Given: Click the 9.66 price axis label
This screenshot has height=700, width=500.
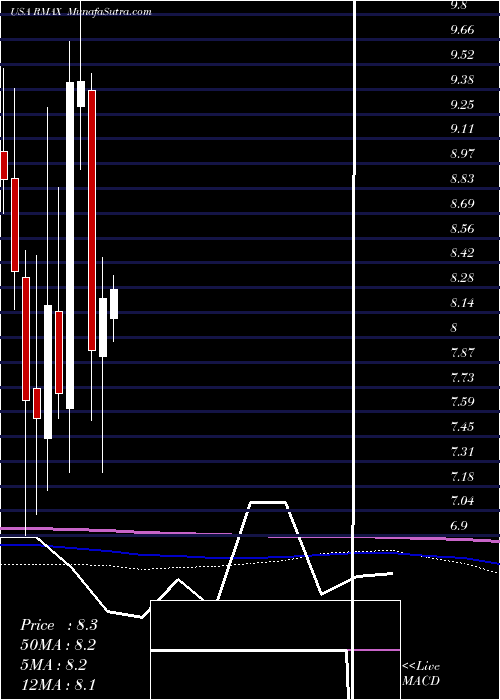Looking at the screenshot, I should coord(462,30).
